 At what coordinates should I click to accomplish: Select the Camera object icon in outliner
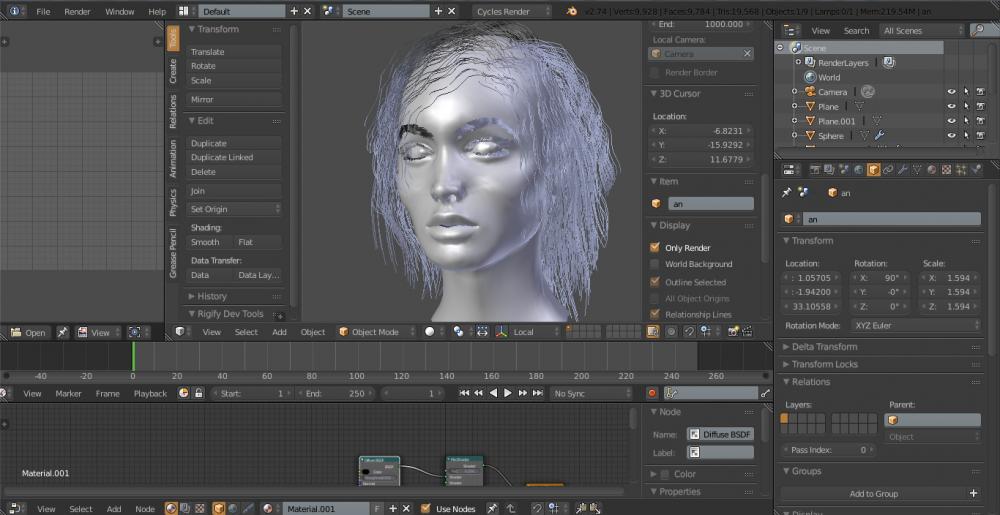click(809, 92)
